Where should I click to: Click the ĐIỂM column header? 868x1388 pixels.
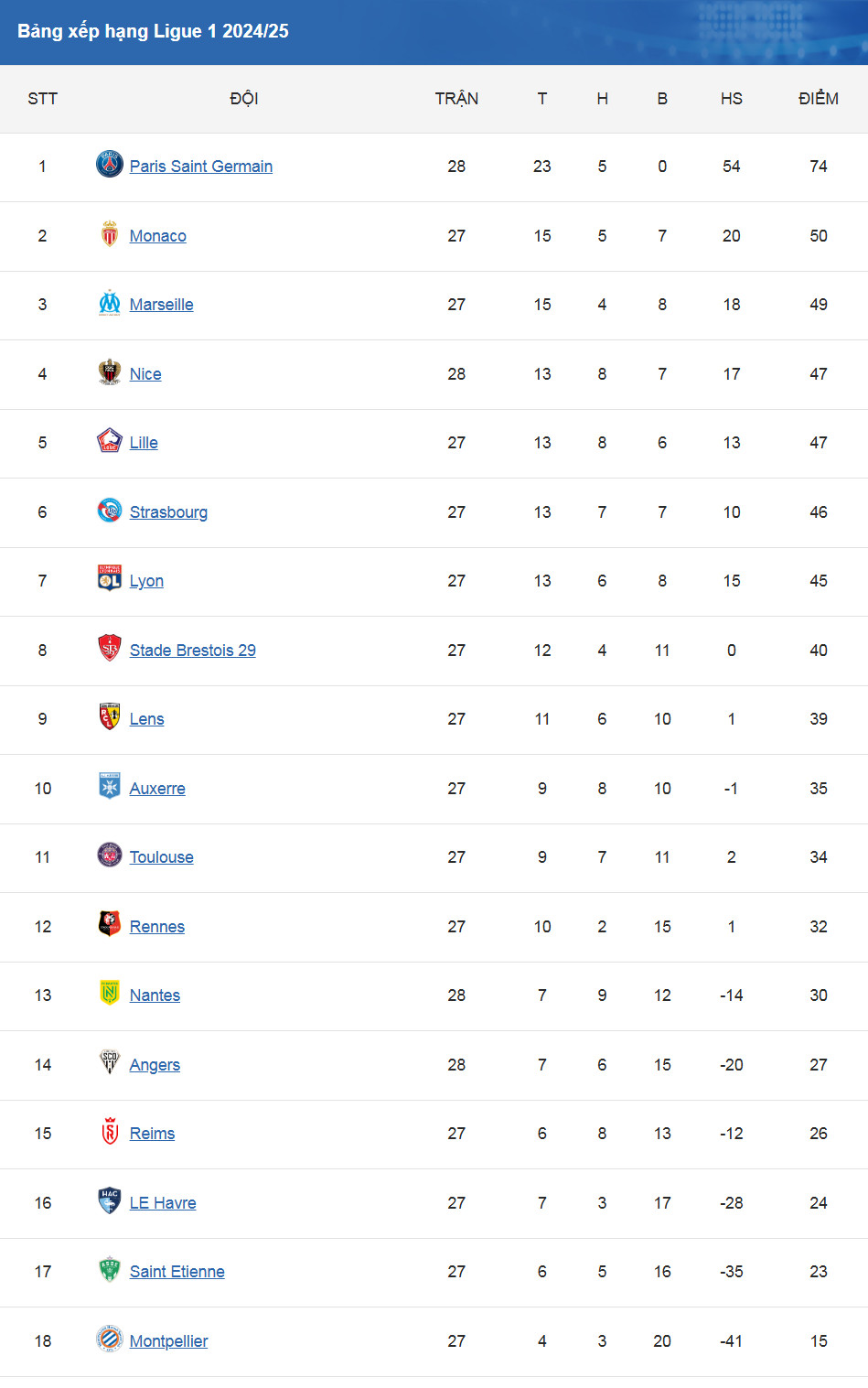[x=818, y=99]
